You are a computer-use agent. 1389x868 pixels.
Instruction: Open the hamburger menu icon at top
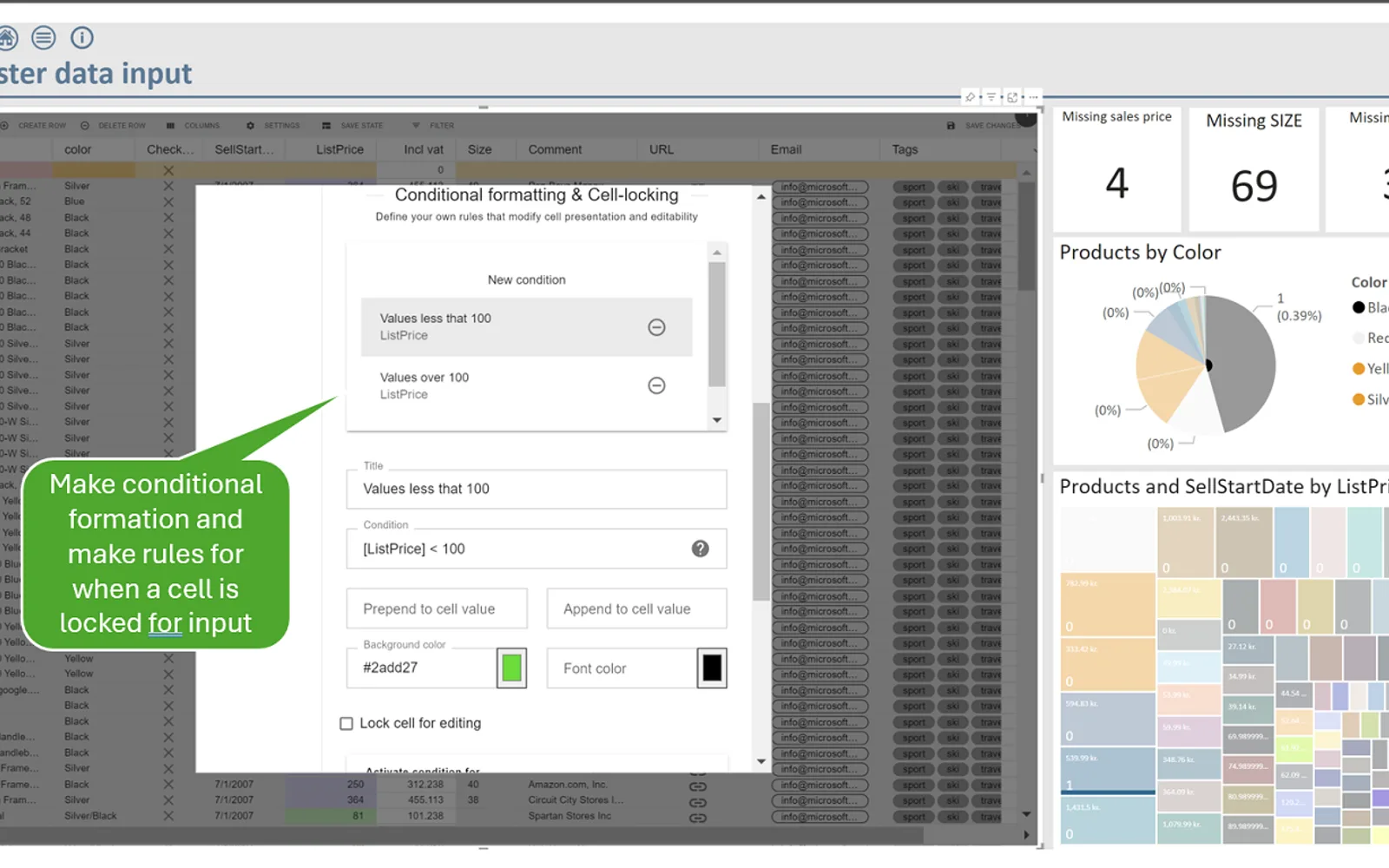pos(43,37)
